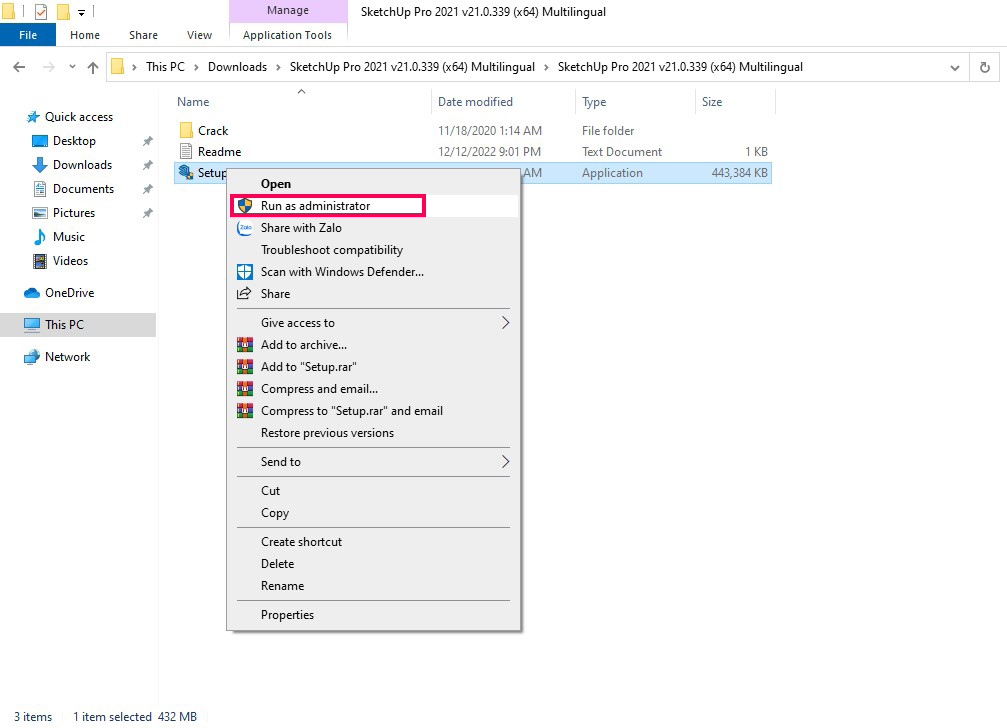This screenshot has height=728, width=1007.
Task: Click the Crack folder icon
Action: (185, 131)
